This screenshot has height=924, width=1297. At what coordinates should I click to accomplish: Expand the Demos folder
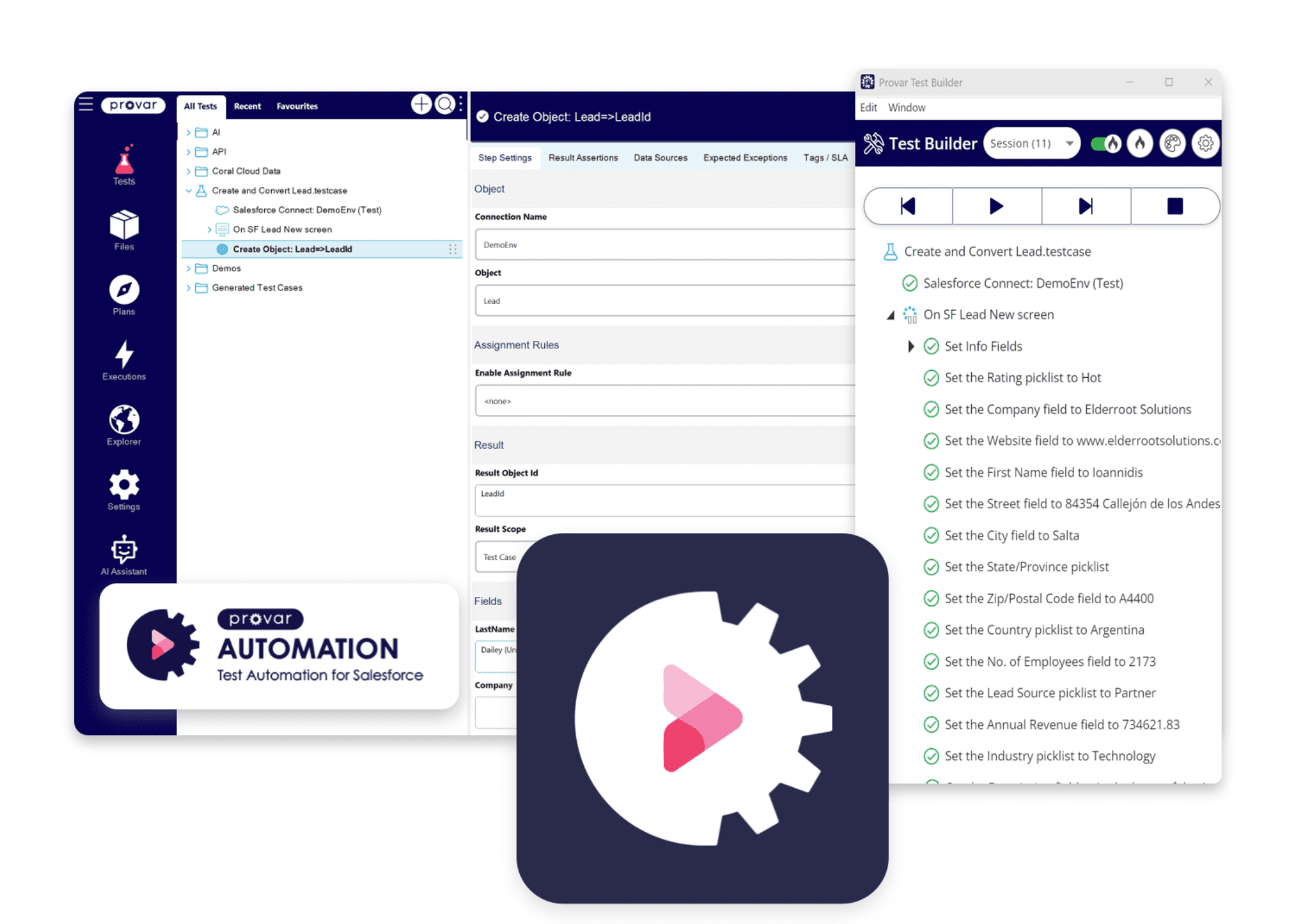tap(188, 269)
